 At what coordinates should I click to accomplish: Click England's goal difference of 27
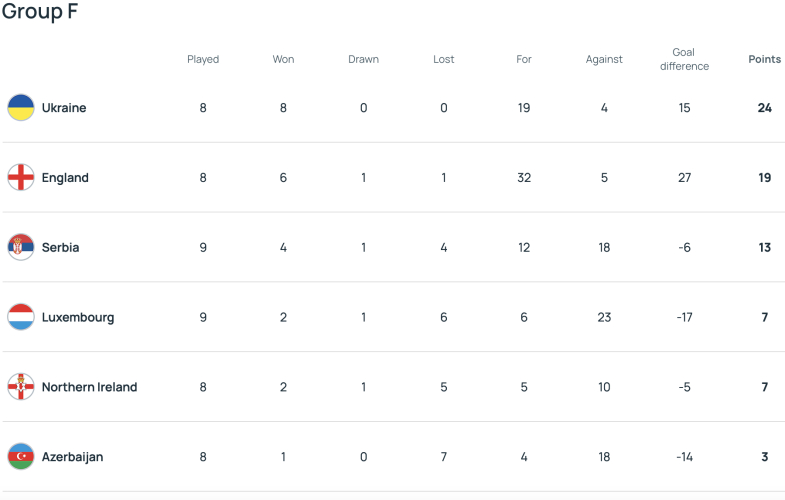tap(684, 178)
